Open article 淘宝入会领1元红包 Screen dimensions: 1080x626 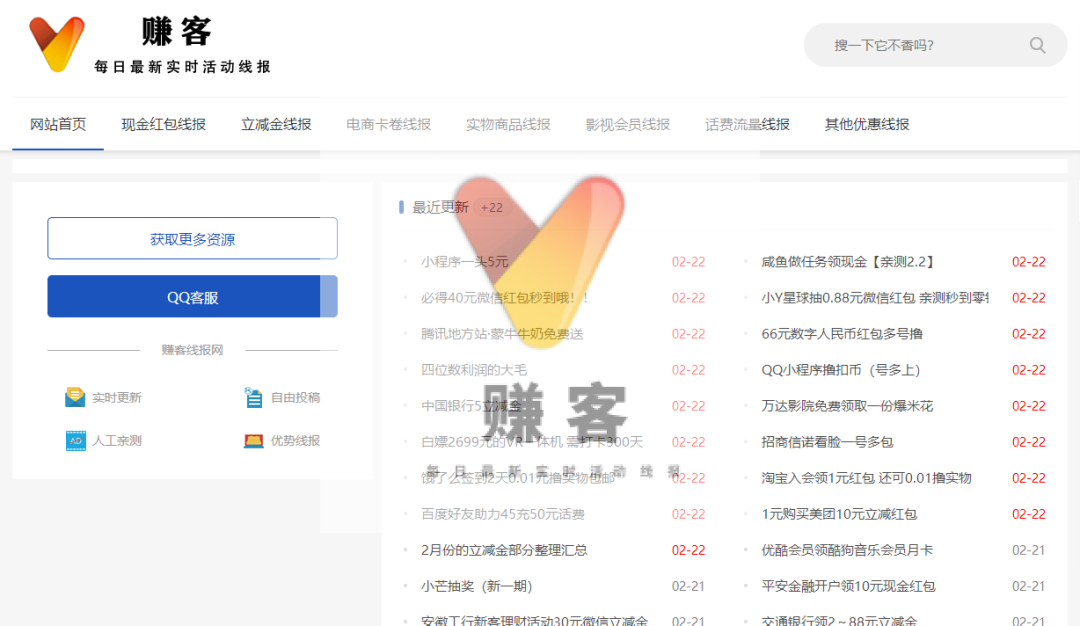866,478
